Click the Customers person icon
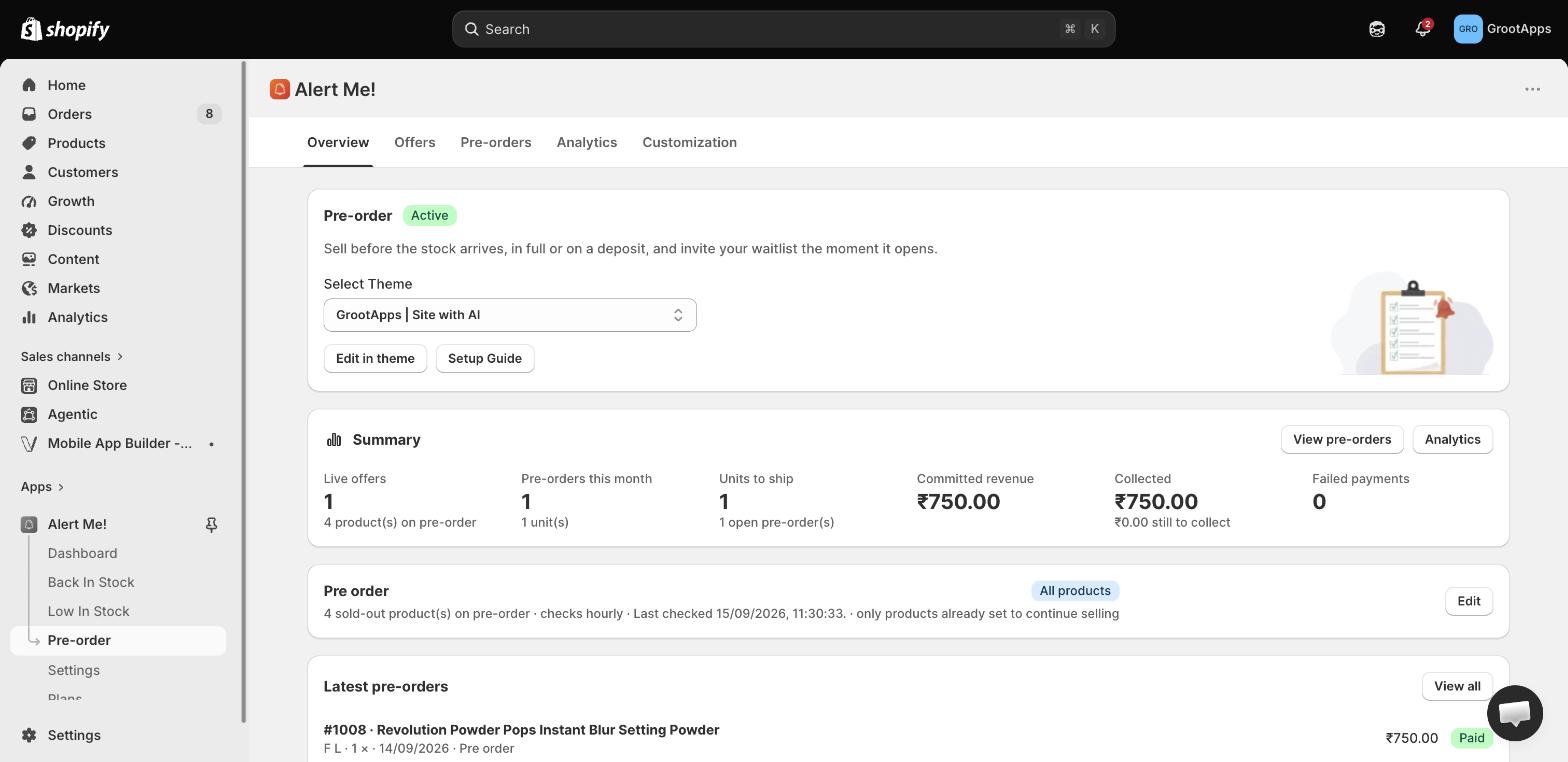The image size is (1568, 762). (x=29, y=172)
